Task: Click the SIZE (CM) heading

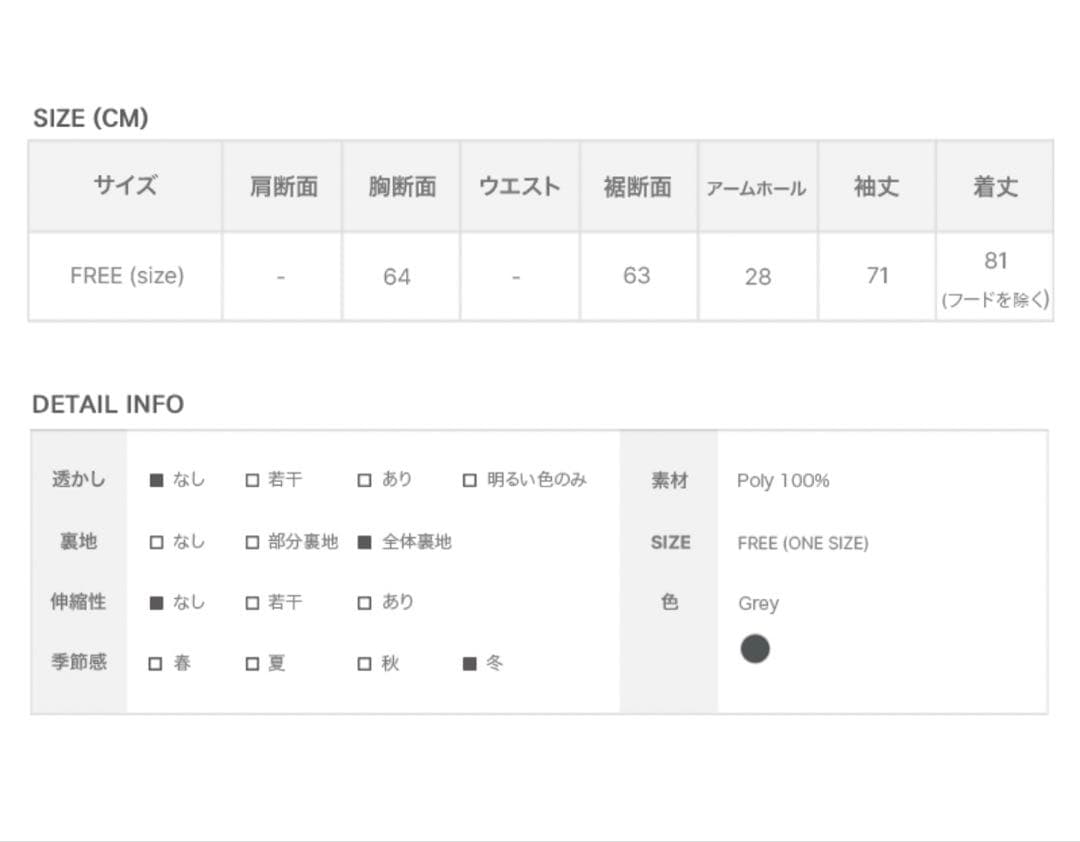Action: click(x=91, y=117)
